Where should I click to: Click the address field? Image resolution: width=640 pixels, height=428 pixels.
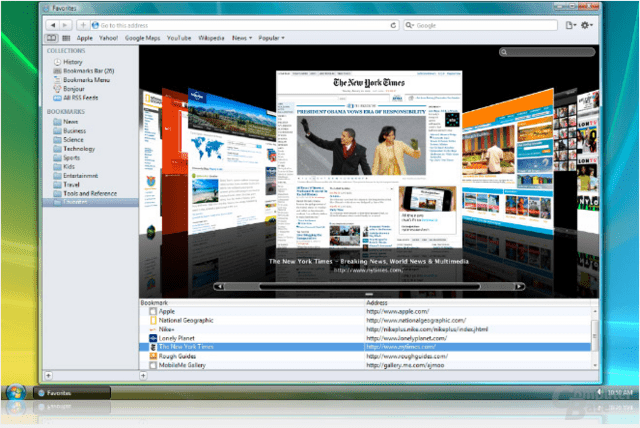click(244, 25)
